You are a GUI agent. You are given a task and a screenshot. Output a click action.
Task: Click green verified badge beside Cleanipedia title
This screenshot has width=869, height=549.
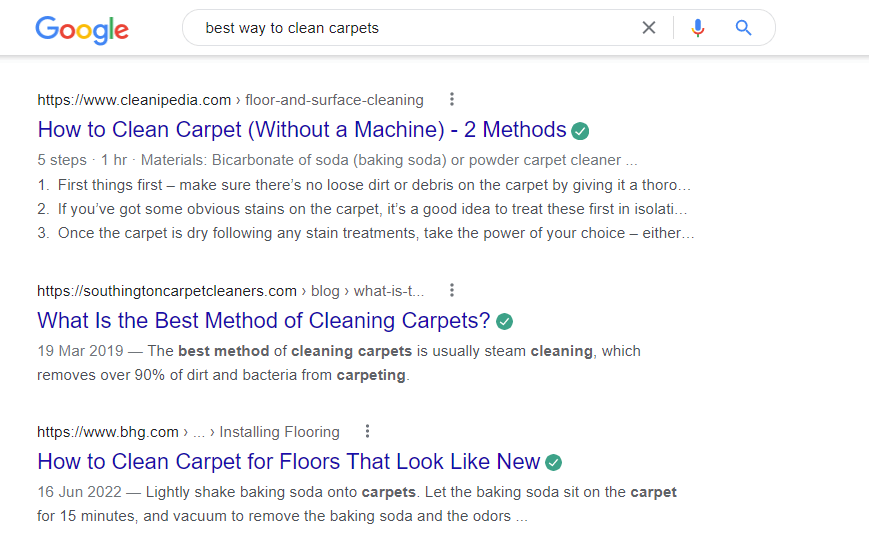tap(580, 131)
